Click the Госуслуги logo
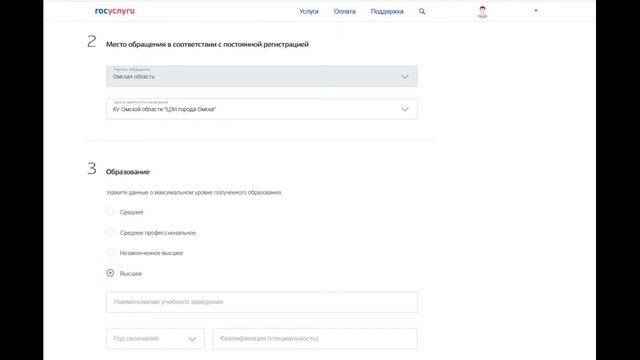 pos(115,11)
